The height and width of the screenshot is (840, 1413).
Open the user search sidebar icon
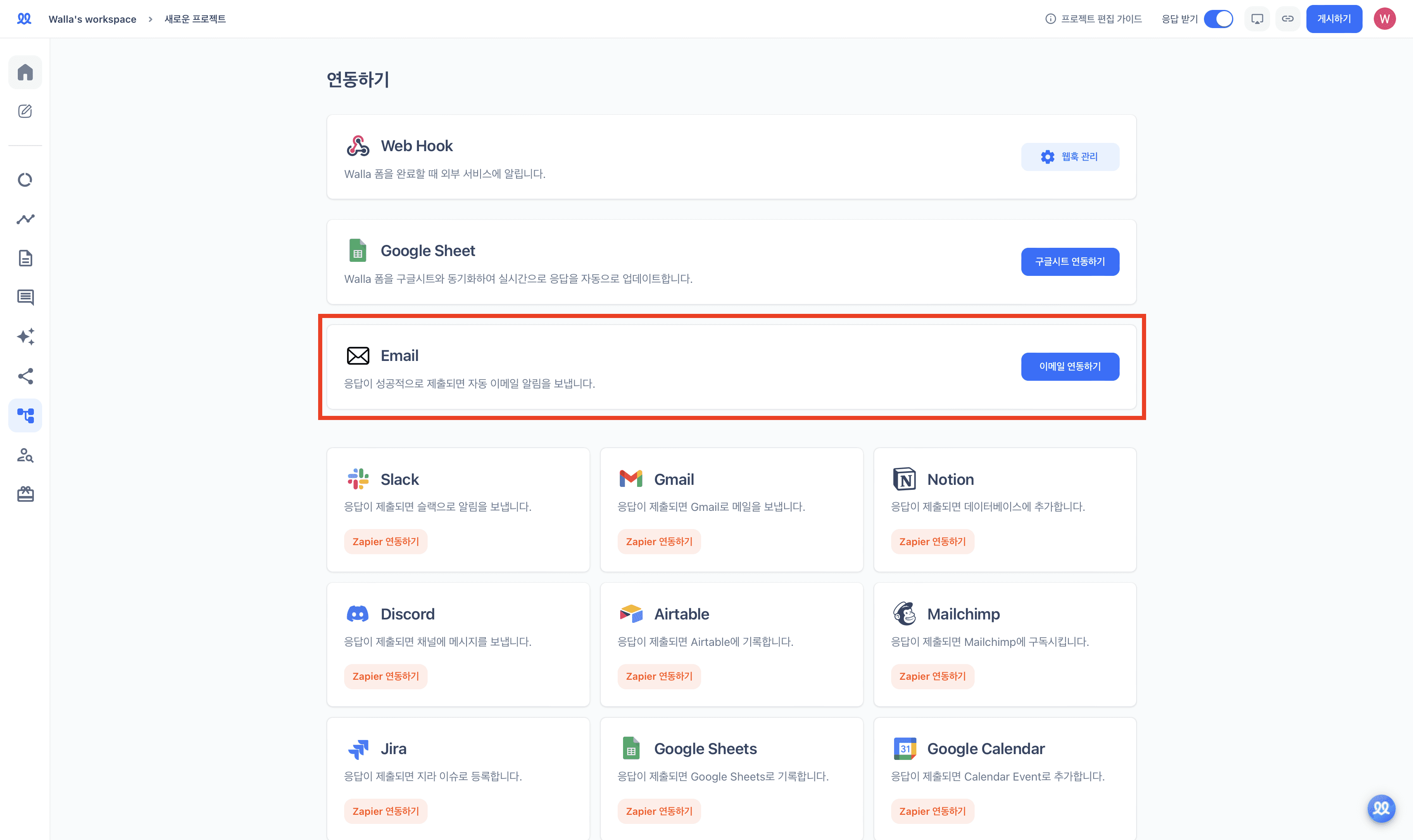coord(25,455)
